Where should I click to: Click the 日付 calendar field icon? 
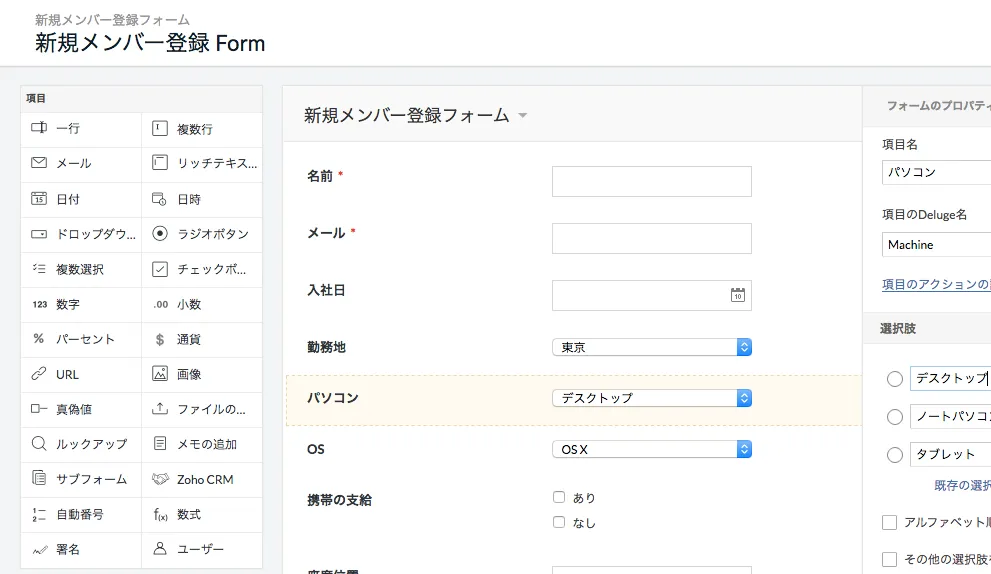coord(39,199)
